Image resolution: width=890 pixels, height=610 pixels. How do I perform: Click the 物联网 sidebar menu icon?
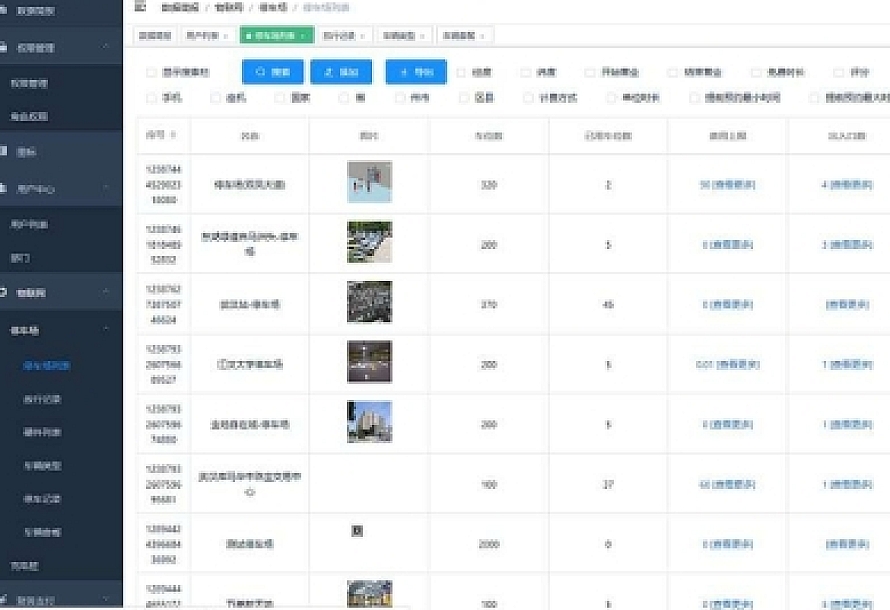click(6, 293)
